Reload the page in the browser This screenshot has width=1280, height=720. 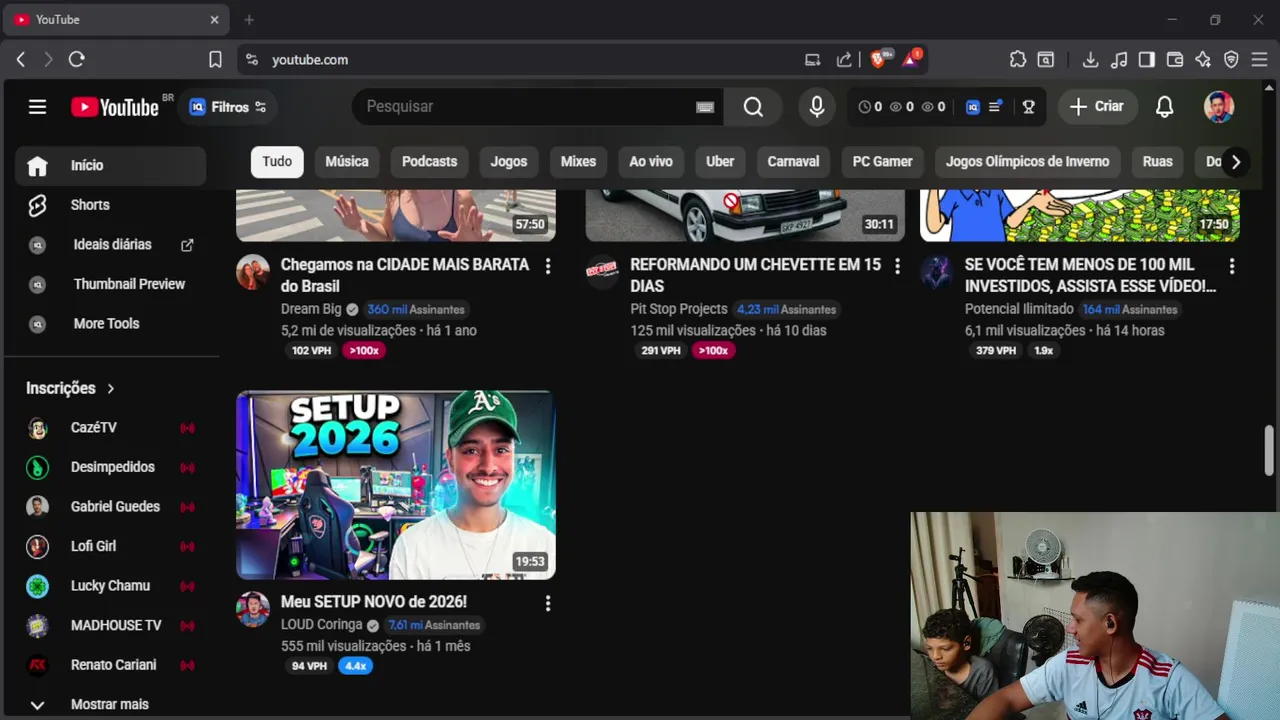pyautogui.click(x=76, y=60)
